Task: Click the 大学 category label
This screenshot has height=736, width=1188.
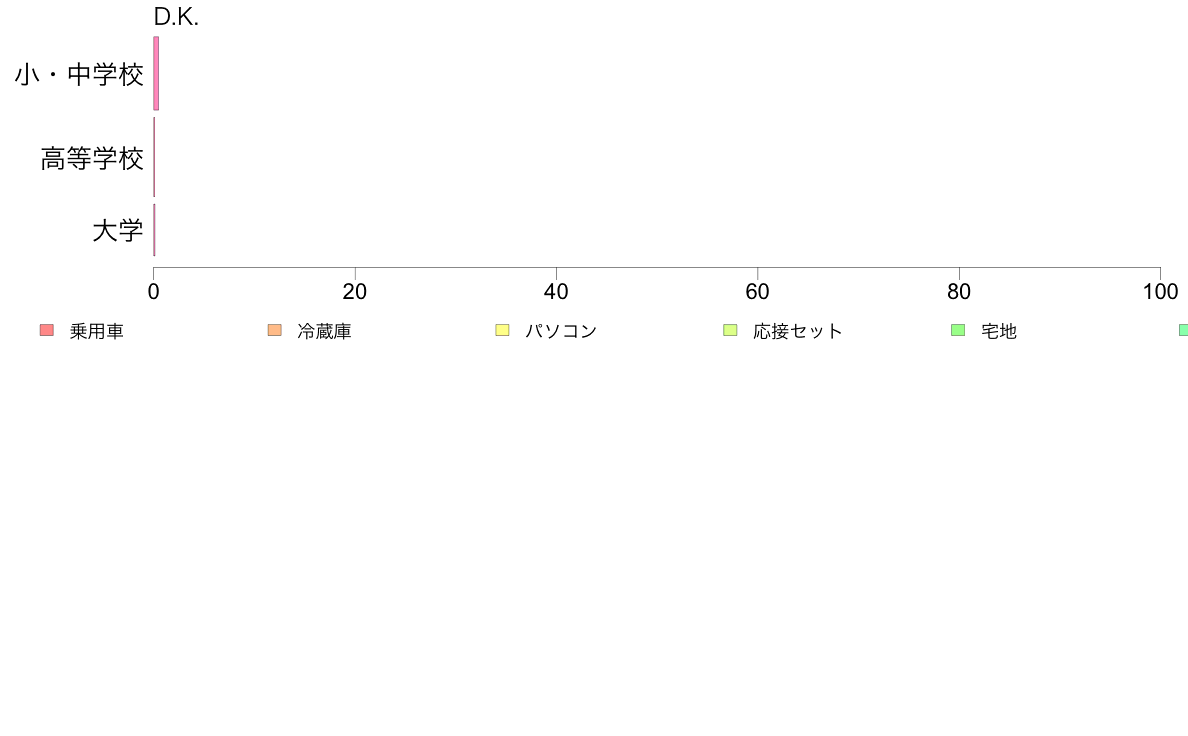Action: [117, 230]
